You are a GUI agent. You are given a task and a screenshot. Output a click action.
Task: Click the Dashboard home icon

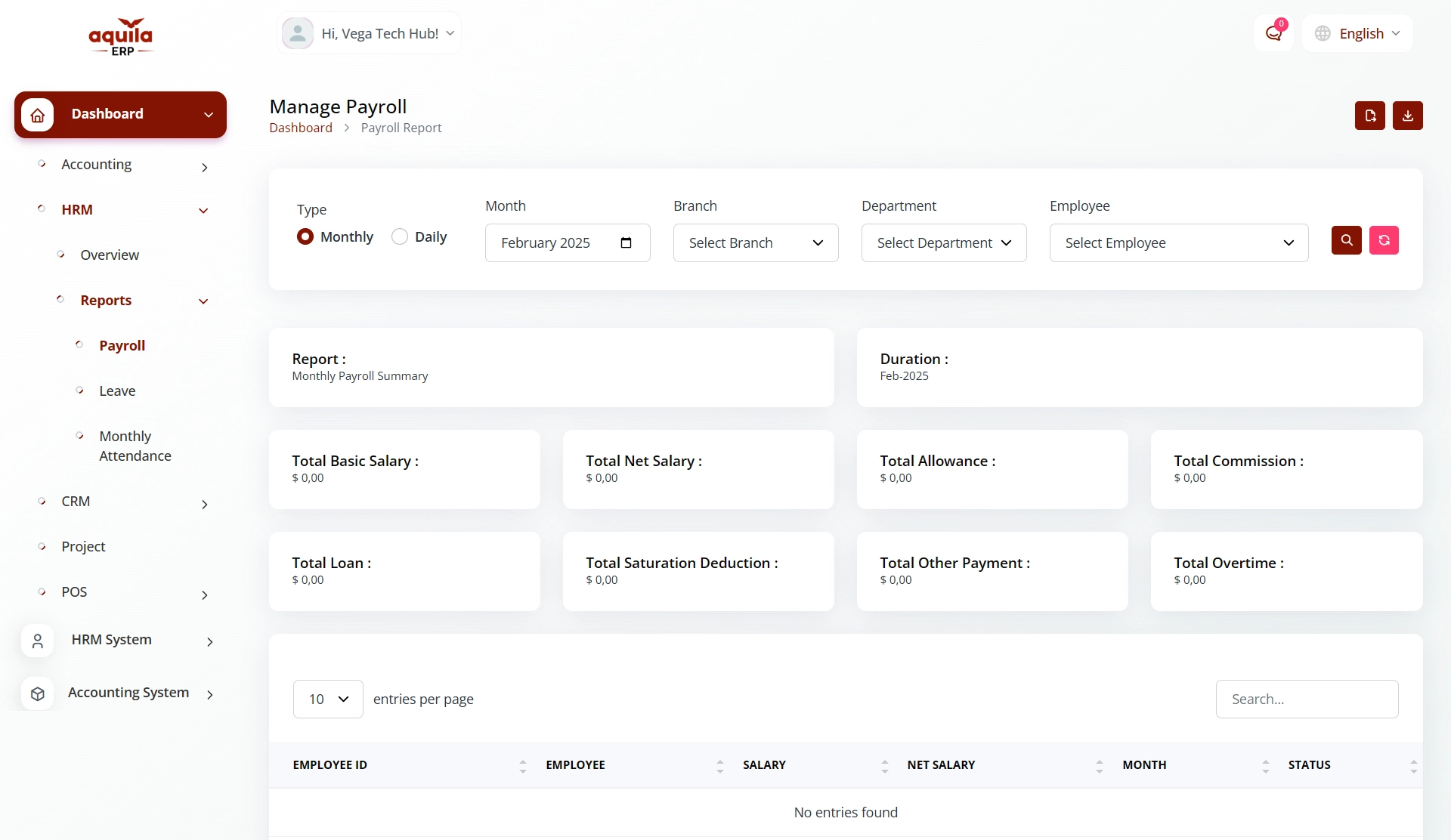38,115
